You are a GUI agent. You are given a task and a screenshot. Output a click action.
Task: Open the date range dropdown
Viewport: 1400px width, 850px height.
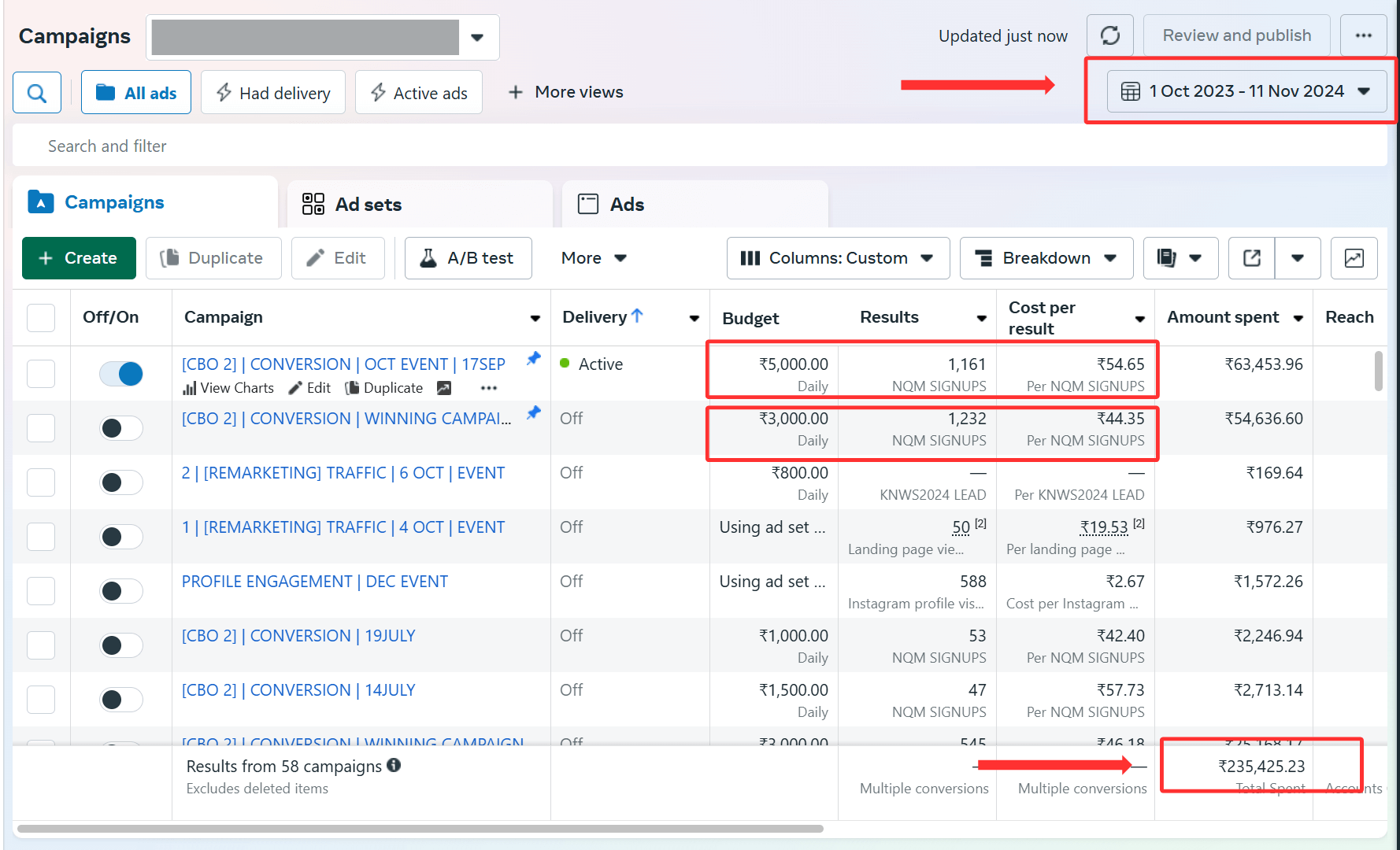(1246, 91)
